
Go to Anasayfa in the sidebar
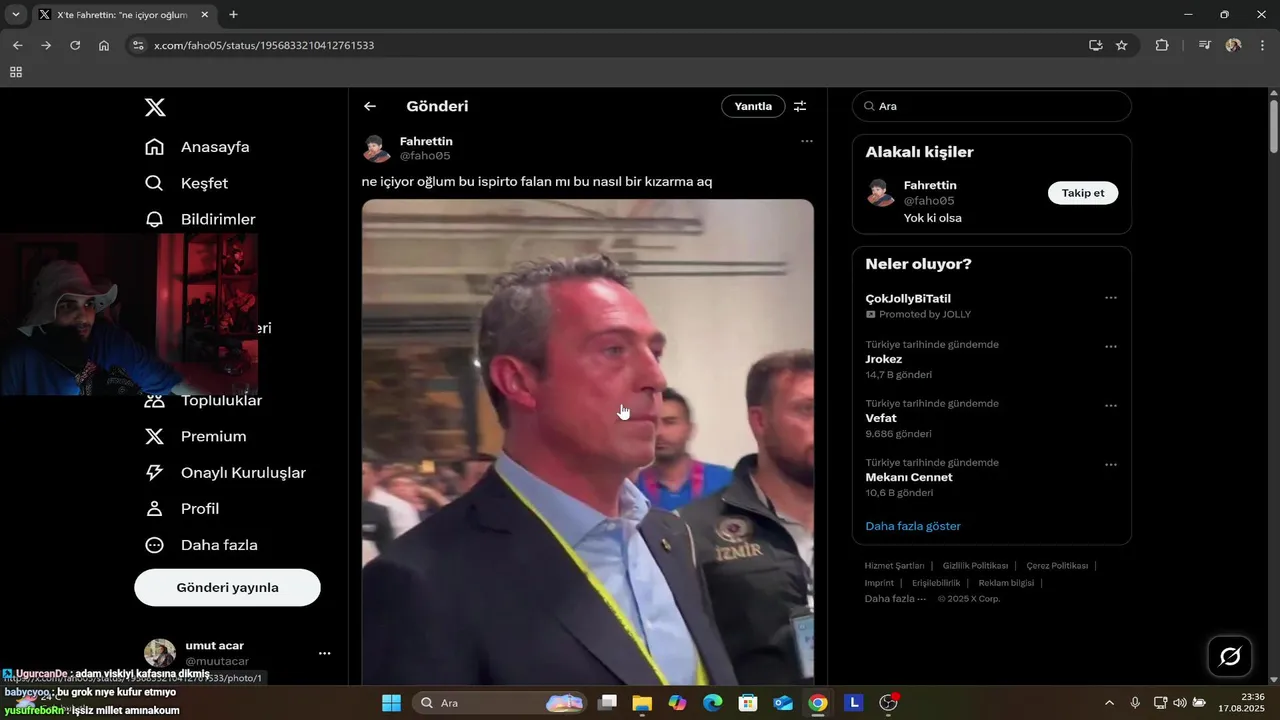tap(197, 147)
